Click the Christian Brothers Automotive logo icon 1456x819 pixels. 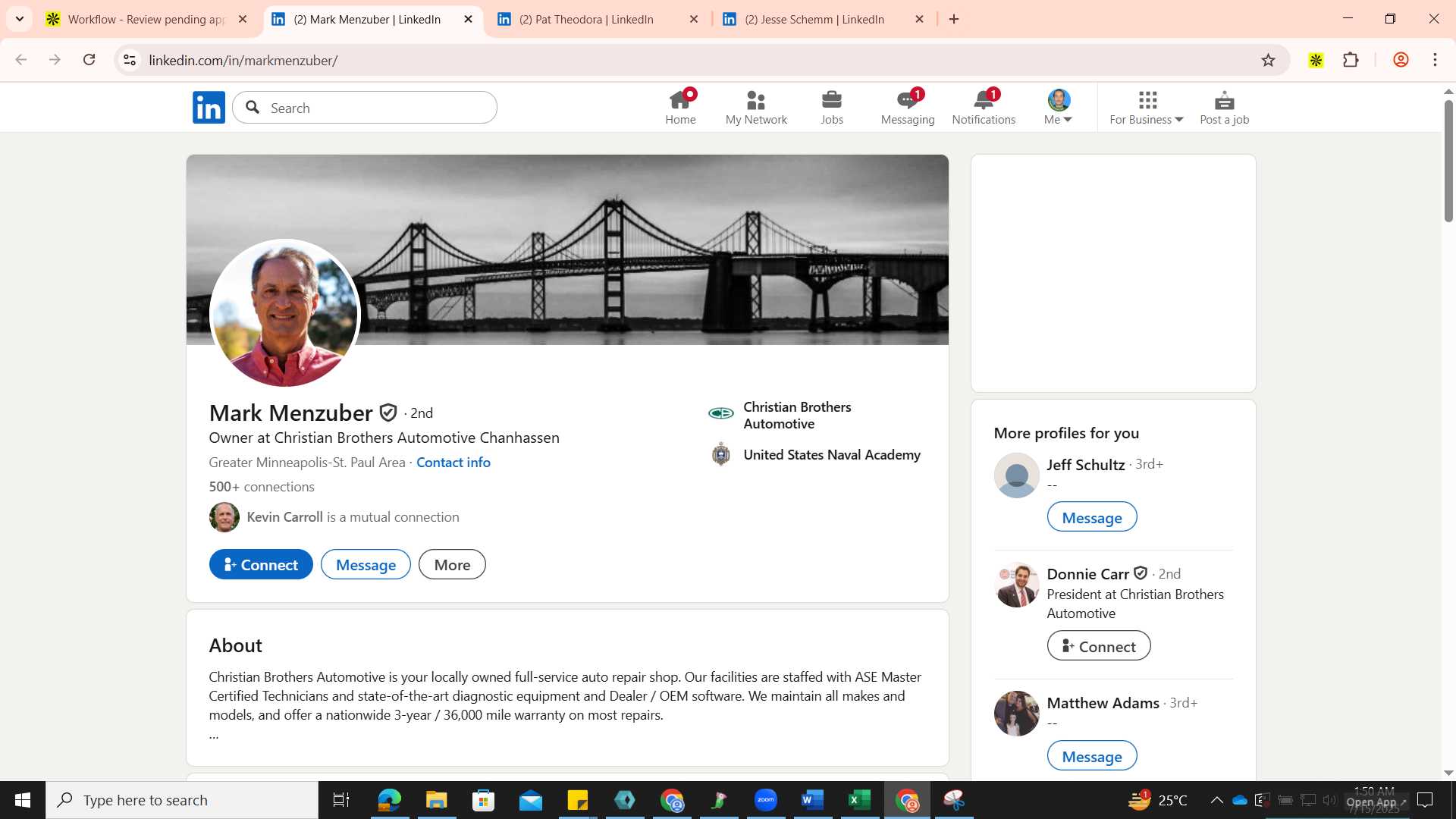720,413
